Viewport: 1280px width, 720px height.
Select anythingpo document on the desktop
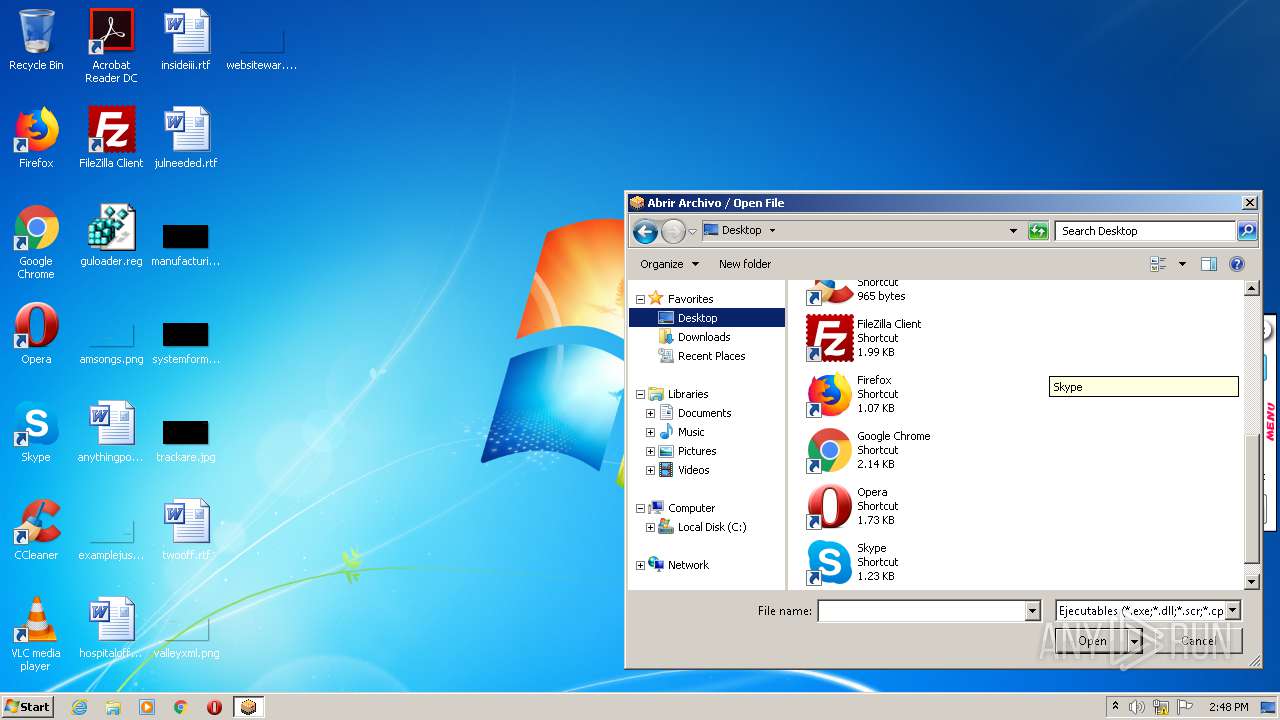(x=111, y=432)
